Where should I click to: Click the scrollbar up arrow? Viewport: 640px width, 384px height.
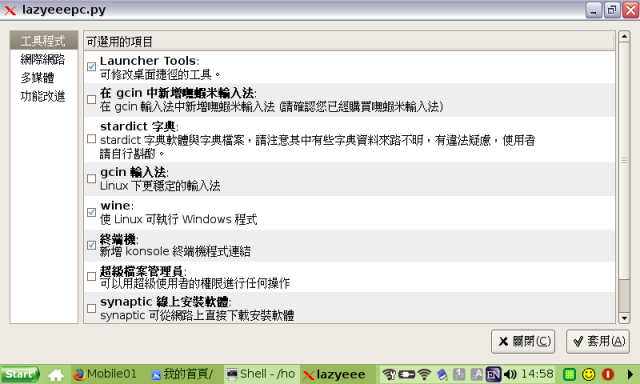(624, 36)
